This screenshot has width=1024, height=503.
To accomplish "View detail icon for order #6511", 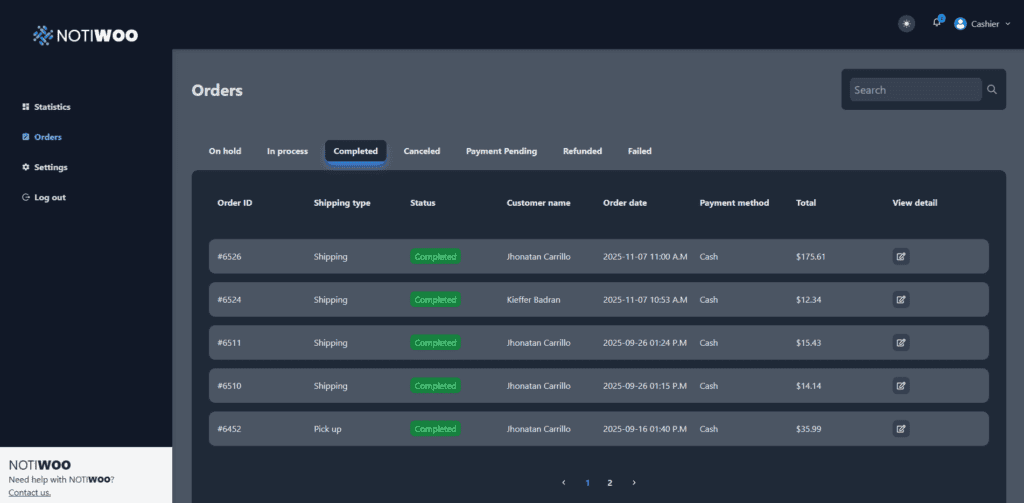I will pyautogui.click(x=901, y=343).
